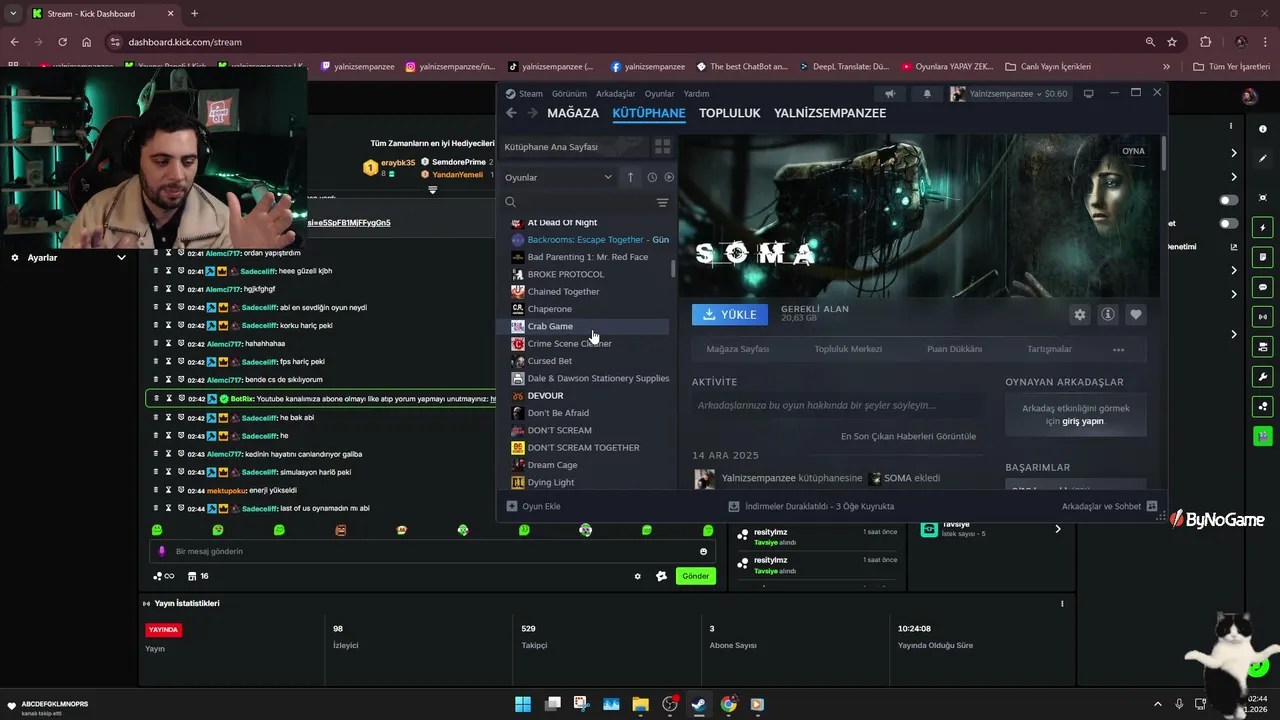Switch to MAĞAZA tab
Viewport: 1280px width, 720px height.
click(x=573, y=113)
